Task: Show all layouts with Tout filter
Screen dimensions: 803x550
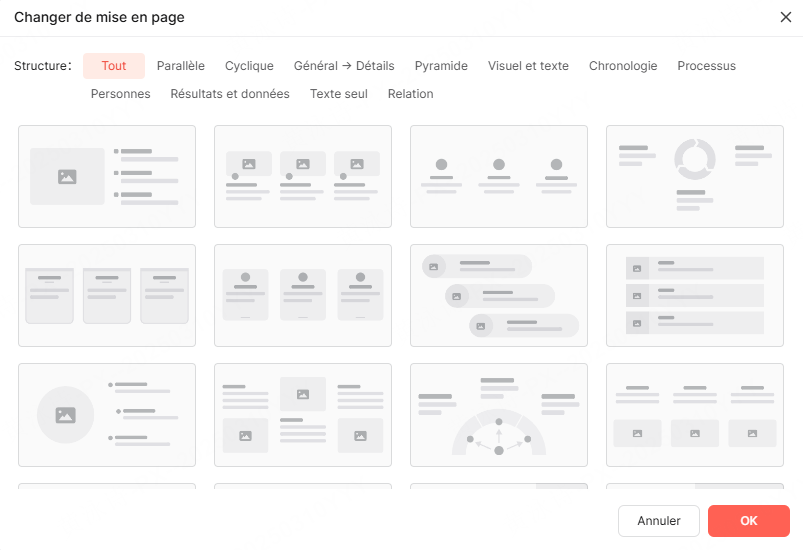Action: tap(114, 66)
